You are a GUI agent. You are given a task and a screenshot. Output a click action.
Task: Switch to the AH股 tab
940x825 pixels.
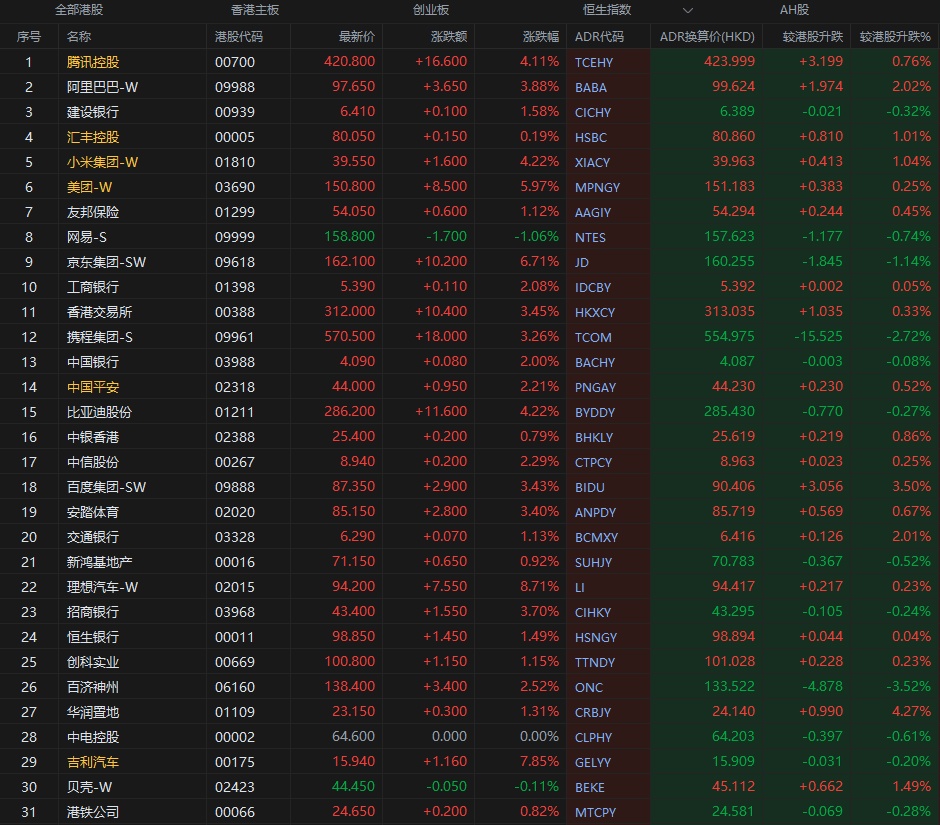794,10
